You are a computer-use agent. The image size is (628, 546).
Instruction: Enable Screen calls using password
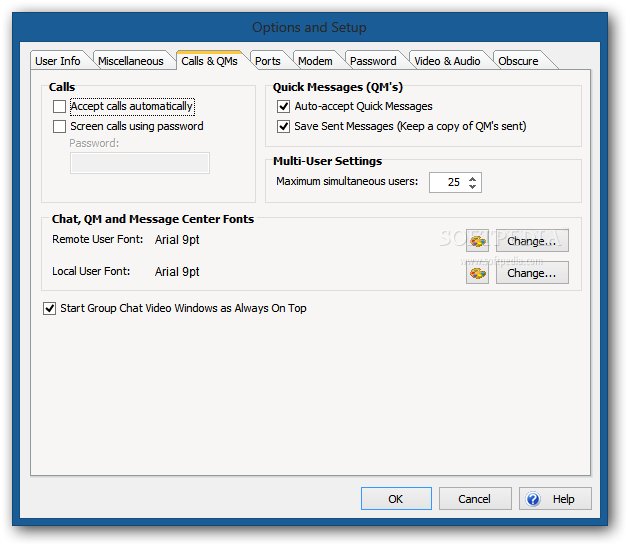(59, 127)
